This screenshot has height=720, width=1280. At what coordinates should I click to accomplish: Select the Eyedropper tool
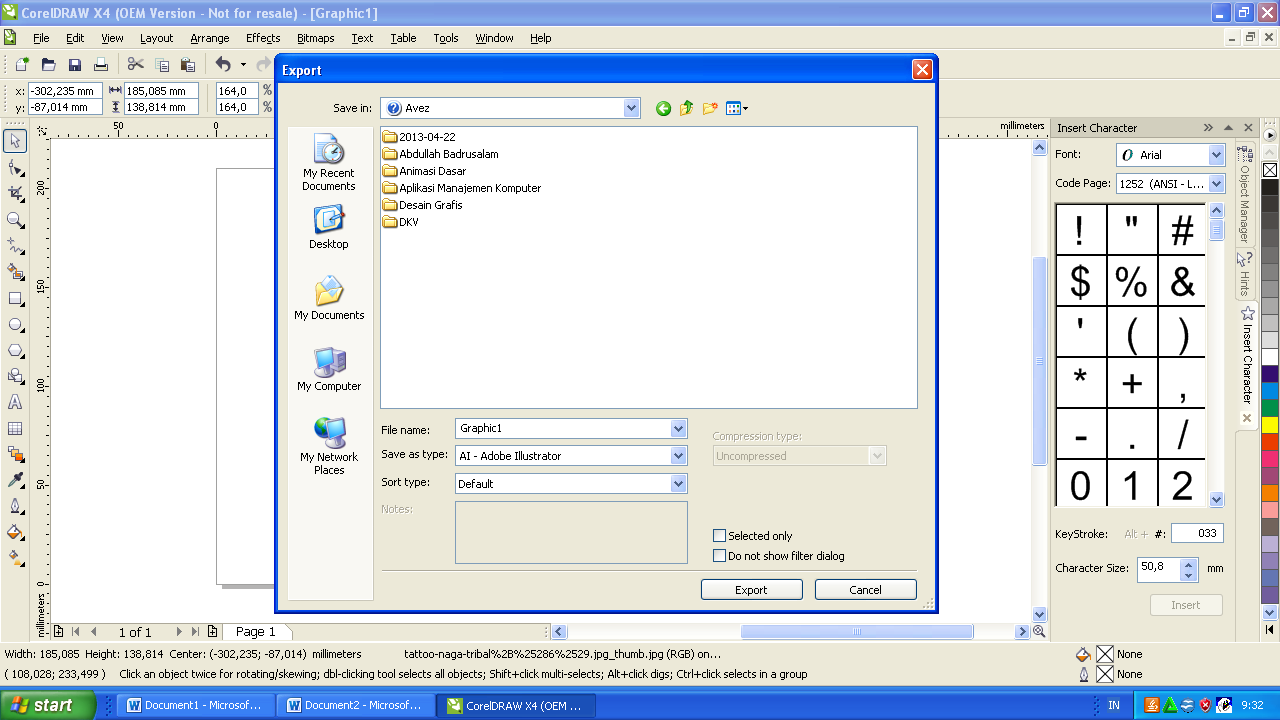pos(15,480)
